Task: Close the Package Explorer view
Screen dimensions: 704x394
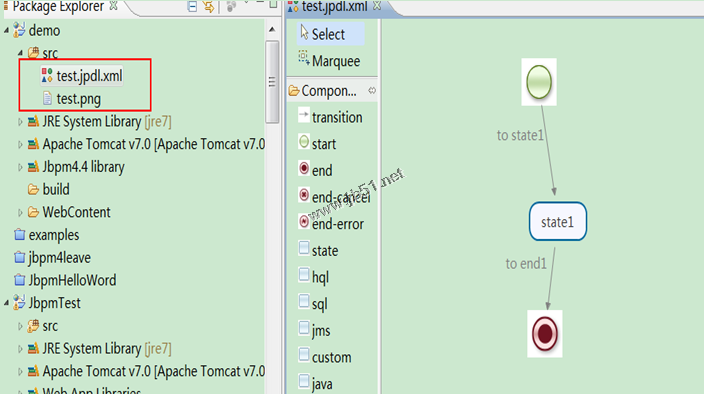Action: point(114,6)
